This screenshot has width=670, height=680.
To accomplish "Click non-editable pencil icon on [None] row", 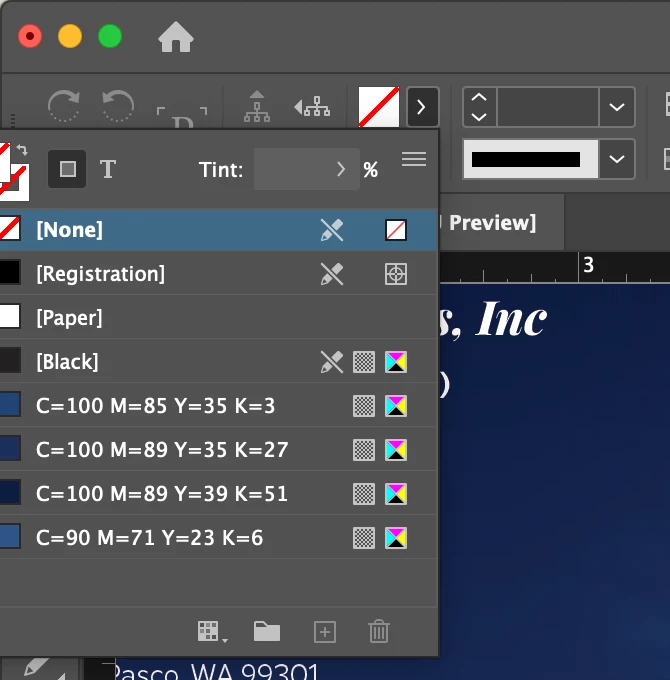I will 332,230.
